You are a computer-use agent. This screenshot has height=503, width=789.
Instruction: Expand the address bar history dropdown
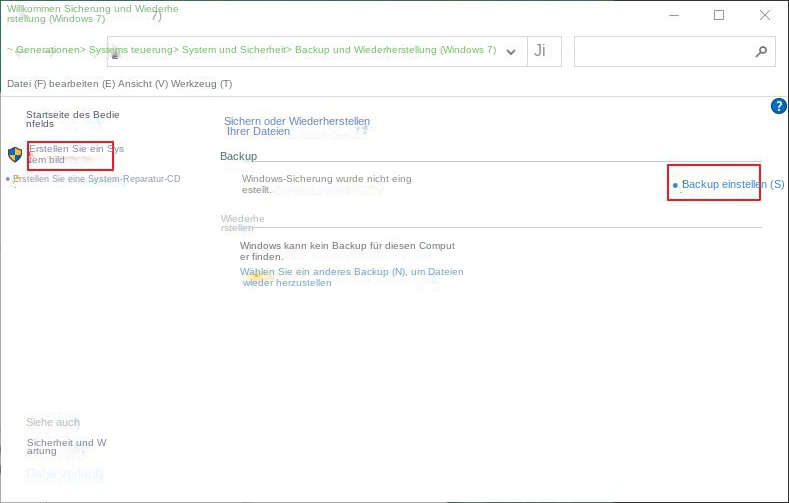click(x=511, y=52)
